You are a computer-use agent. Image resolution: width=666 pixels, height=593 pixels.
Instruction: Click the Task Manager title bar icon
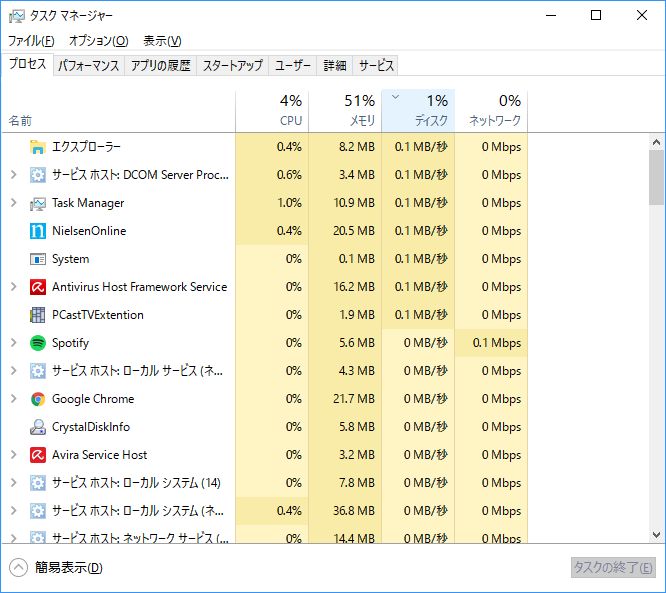click(x=17, y=16)
